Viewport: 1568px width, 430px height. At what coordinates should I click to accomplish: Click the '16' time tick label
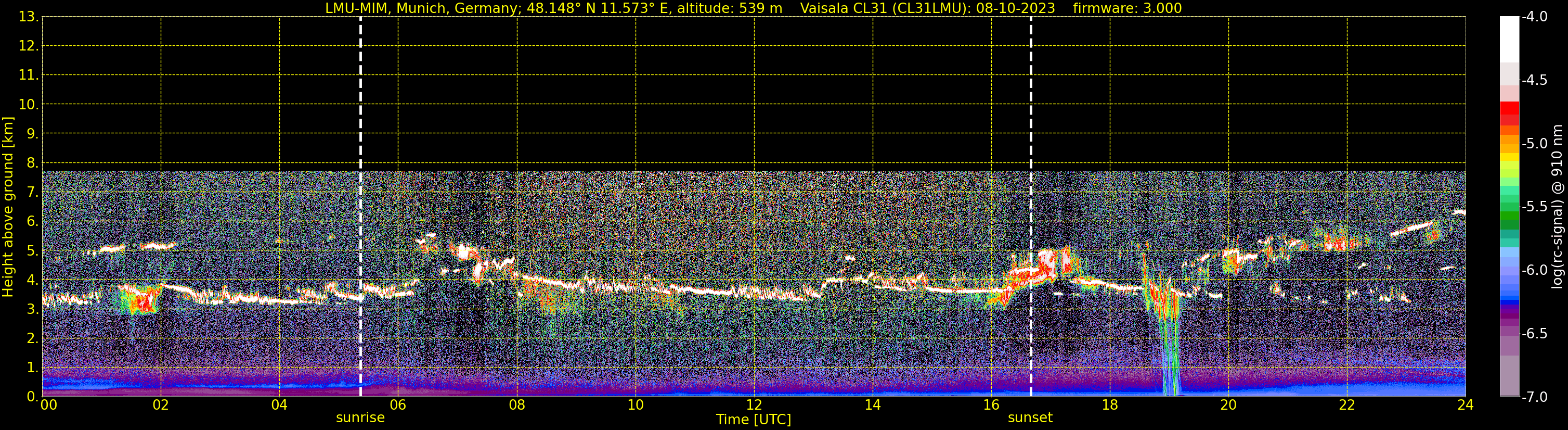click(992, 405)
